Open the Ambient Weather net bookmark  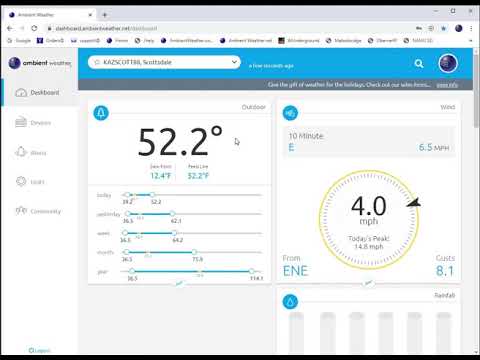point(246,40)
